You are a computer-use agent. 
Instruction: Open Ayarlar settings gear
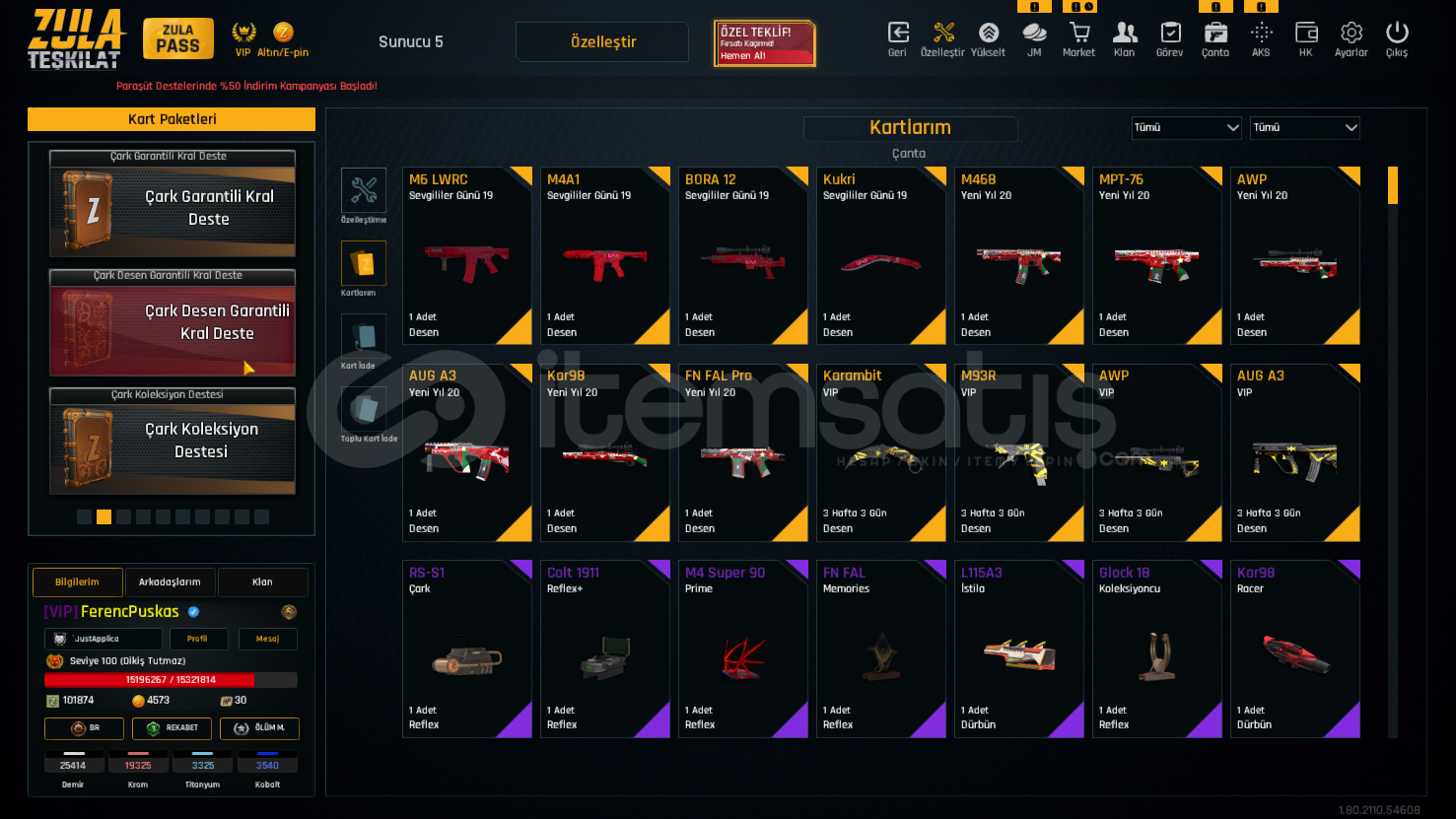click(x=1352, y=34)
